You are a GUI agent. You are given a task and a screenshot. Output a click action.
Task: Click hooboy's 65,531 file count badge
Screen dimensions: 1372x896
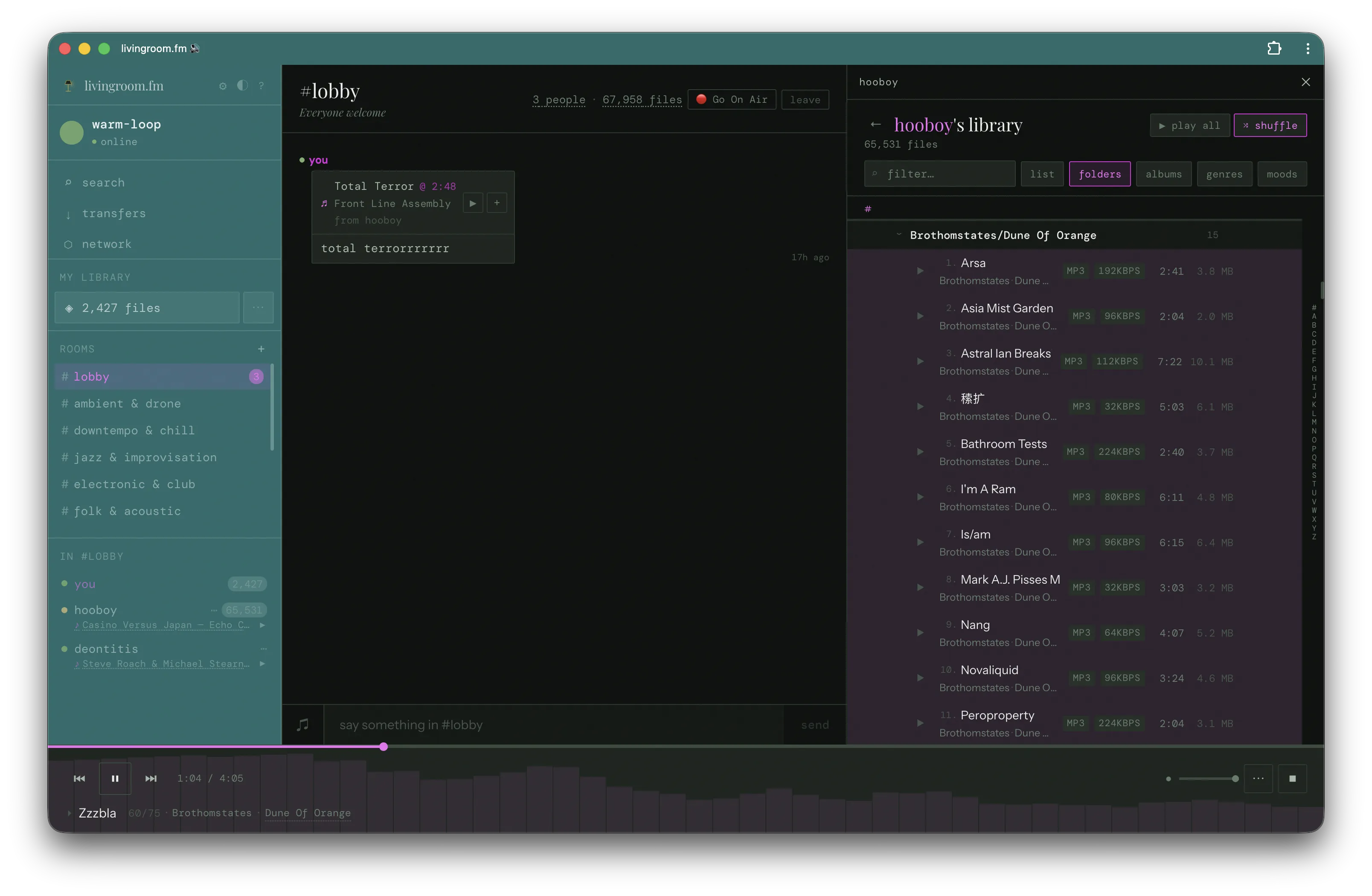click(244, 610)
